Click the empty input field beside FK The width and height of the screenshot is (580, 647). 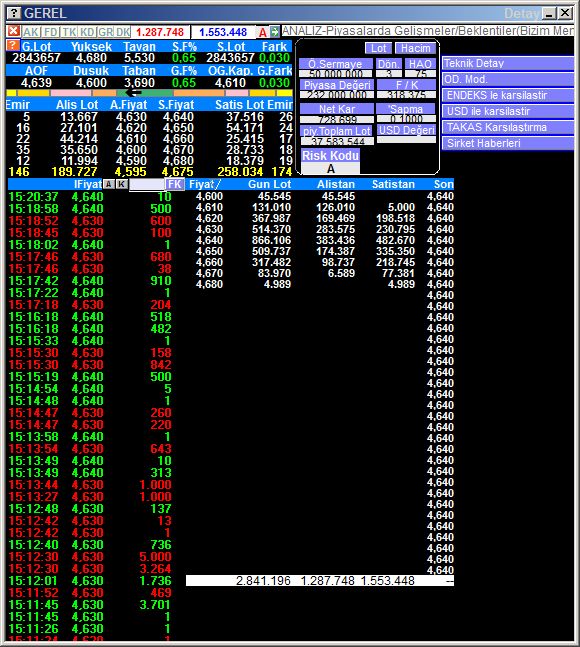click(x=146, y=184)
